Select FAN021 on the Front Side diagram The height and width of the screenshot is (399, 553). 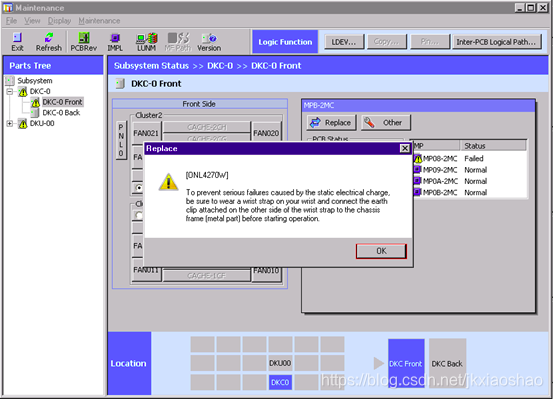click(146, 133)
